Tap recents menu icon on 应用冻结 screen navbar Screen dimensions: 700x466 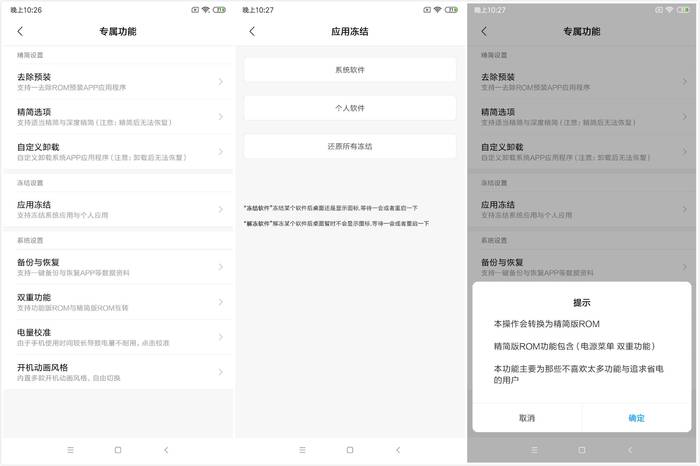pyautogui.click(x=303, y=450)
